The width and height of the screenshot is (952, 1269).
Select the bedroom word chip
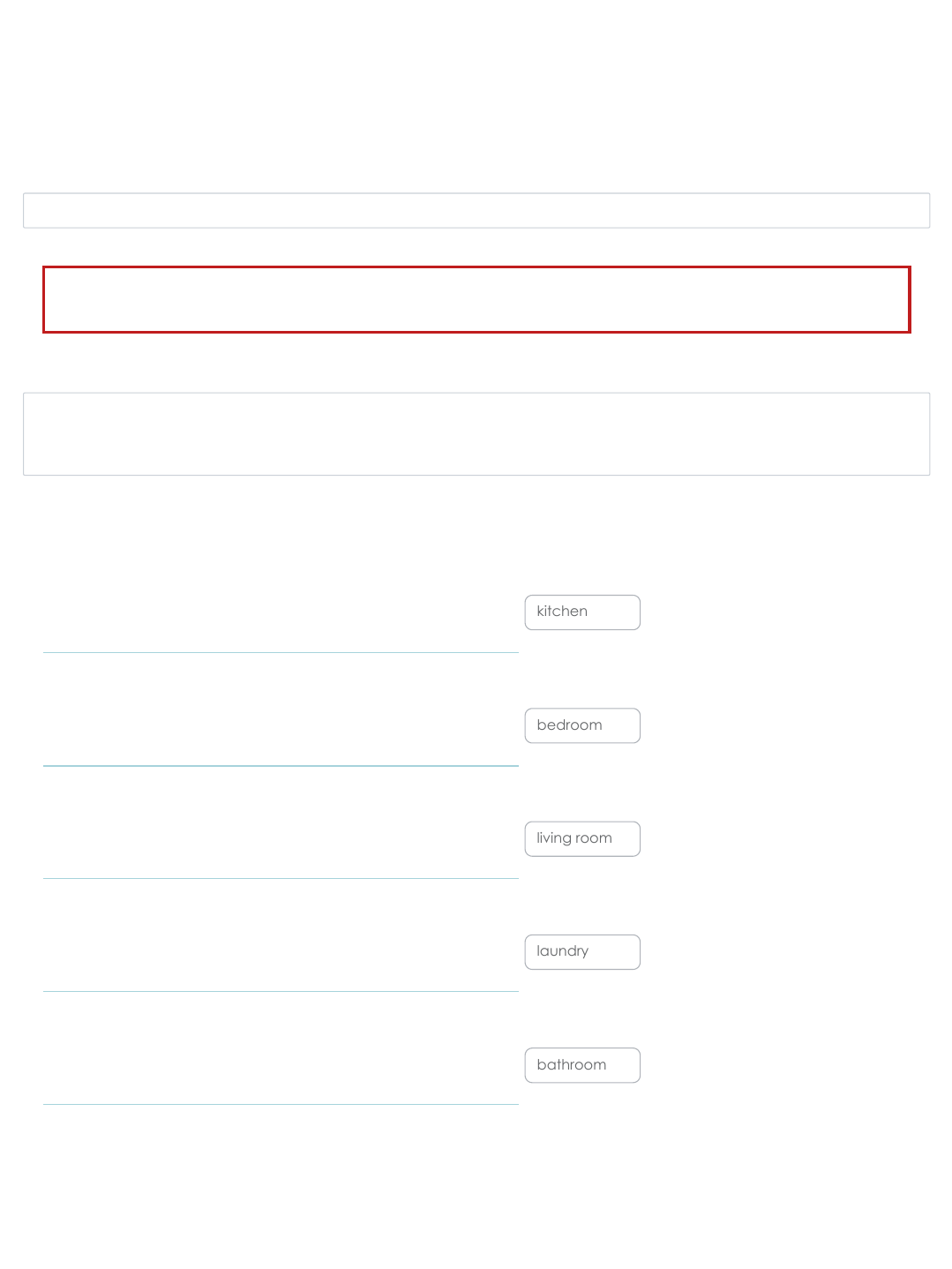tap(582, 725)
